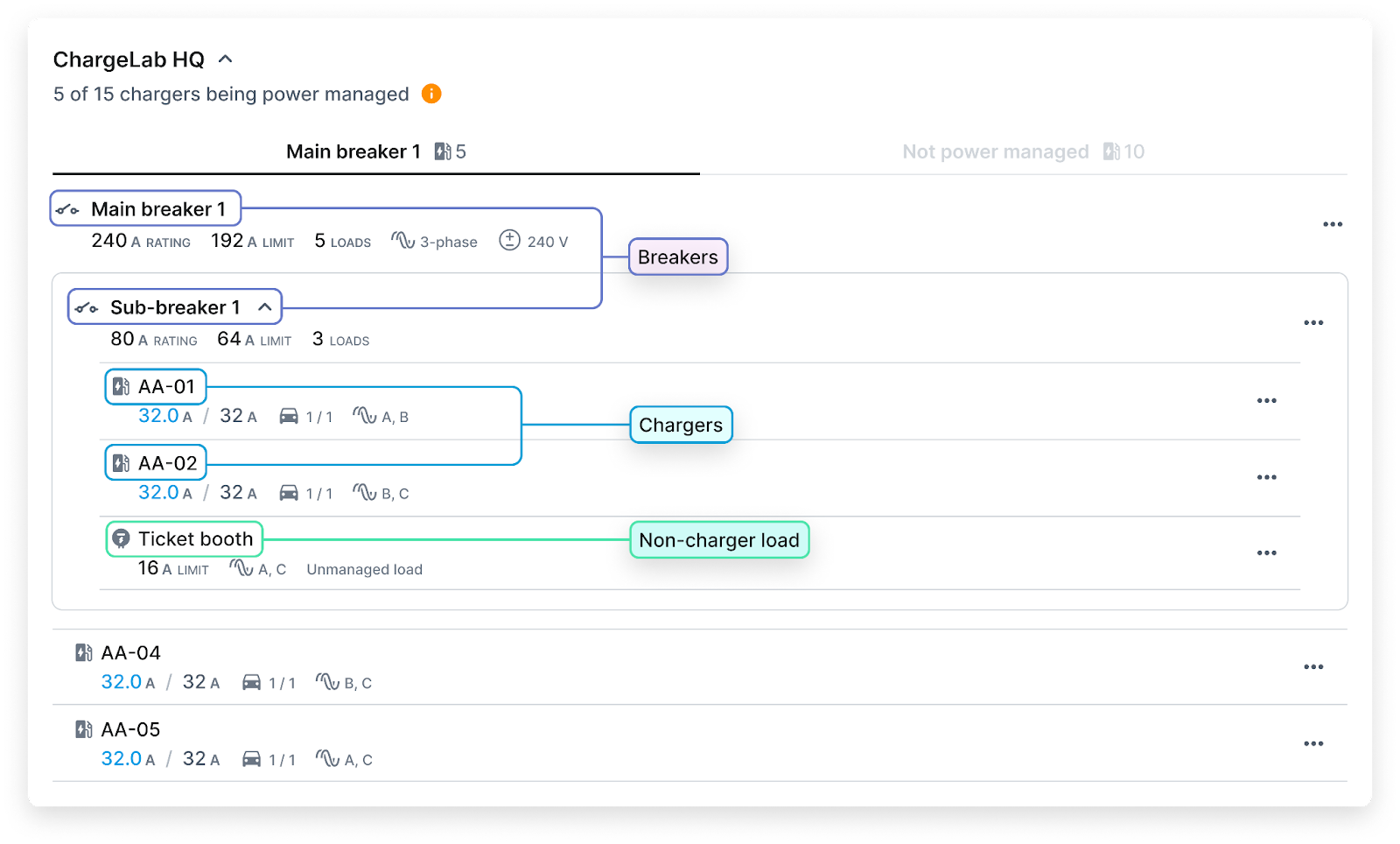This screenshot has width=1400, height=844.
Task: Collapse the ChargeLab HQ section chevron
Action: (226, 59)
